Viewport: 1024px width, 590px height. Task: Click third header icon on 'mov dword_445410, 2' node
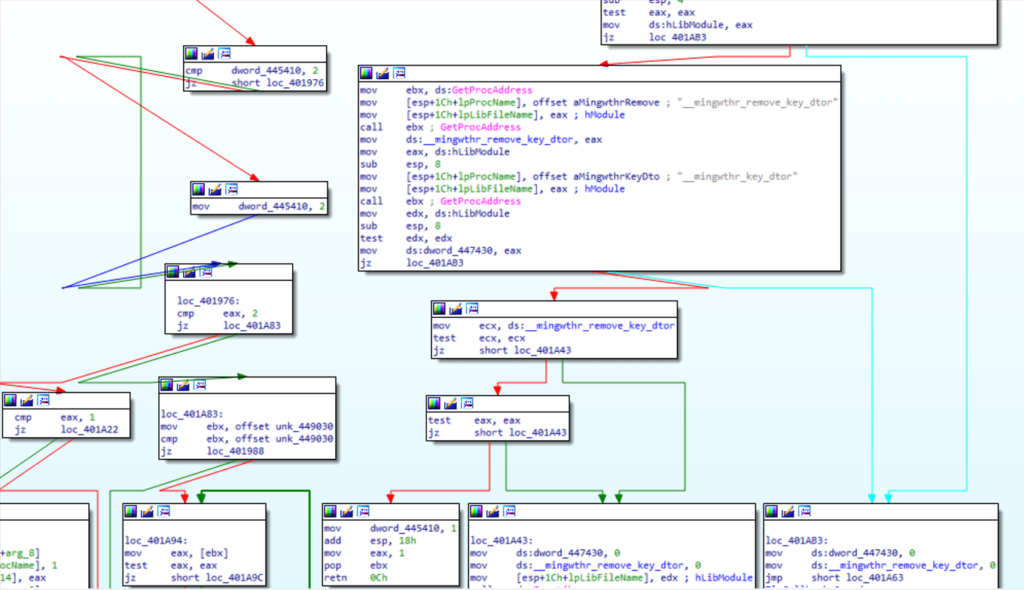231,189
